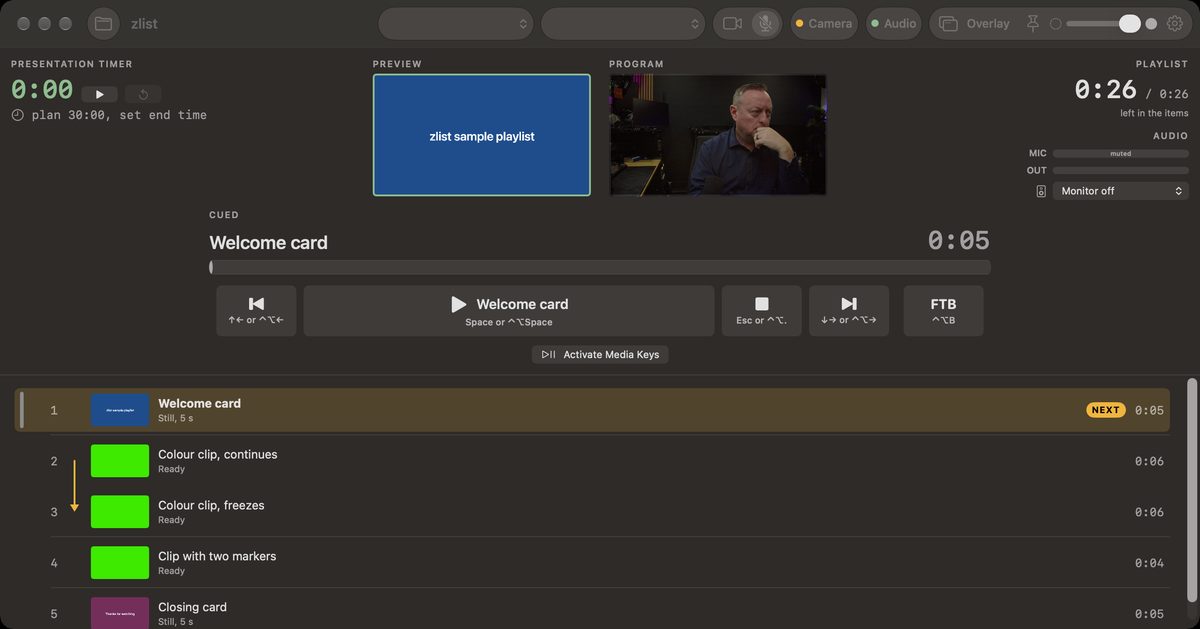Toggle the Camera status pill

click(824, 23)
